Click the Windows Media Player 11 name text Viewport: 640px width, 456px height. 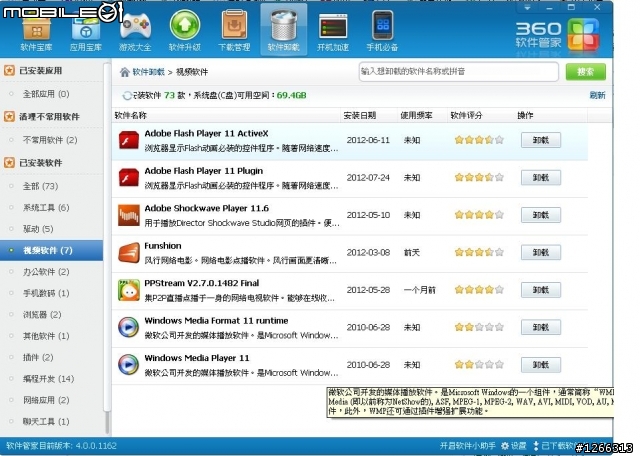click(197, 358)
